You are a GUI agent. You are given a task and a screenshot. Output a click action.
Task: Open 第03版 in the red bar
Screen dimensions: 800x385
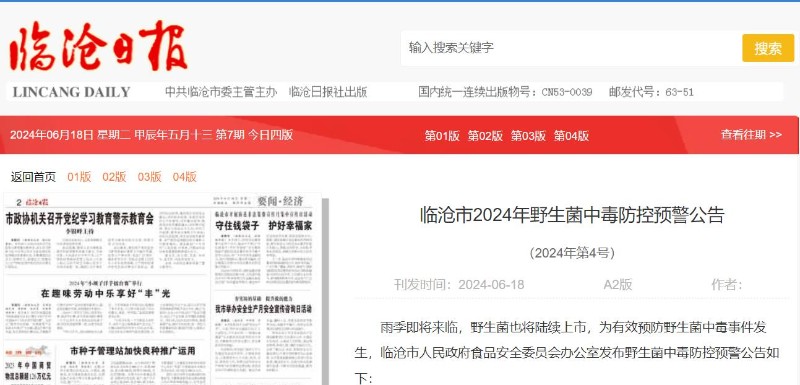[529, 136]
